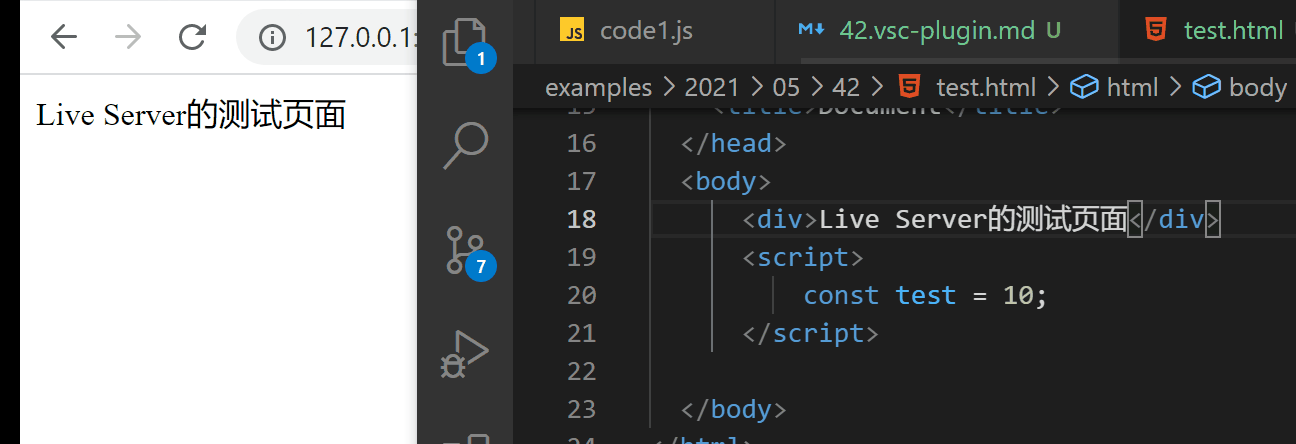Click the 'const' keyword on line 20
The width and height of the screenshot is (1296, 444).
[841, 296]
